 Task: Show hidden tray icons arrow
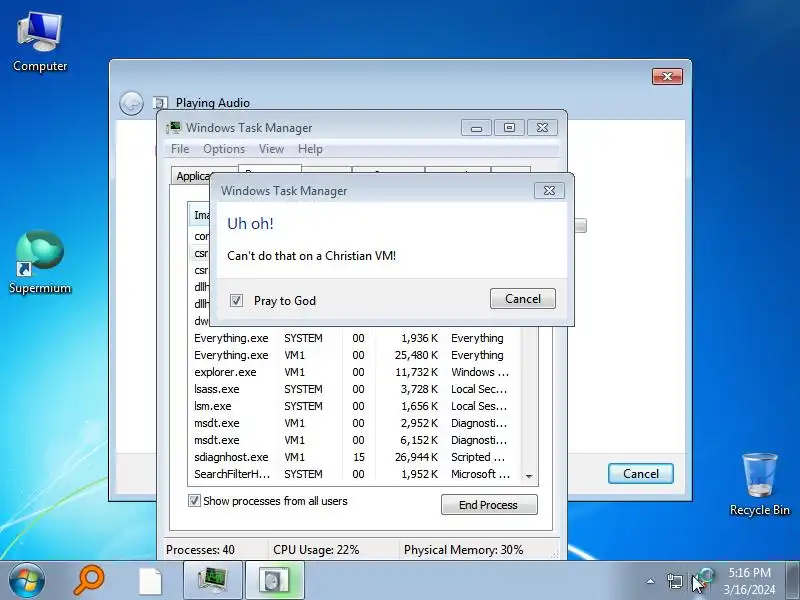pyautogui.click(x=650, y=581)
